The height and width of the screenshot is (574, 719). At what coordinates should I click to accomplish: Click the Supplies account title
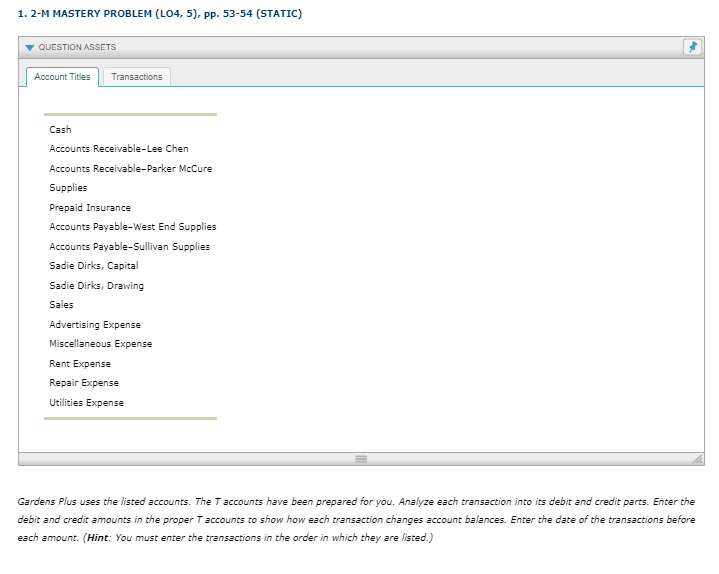[x=68, y=188]
